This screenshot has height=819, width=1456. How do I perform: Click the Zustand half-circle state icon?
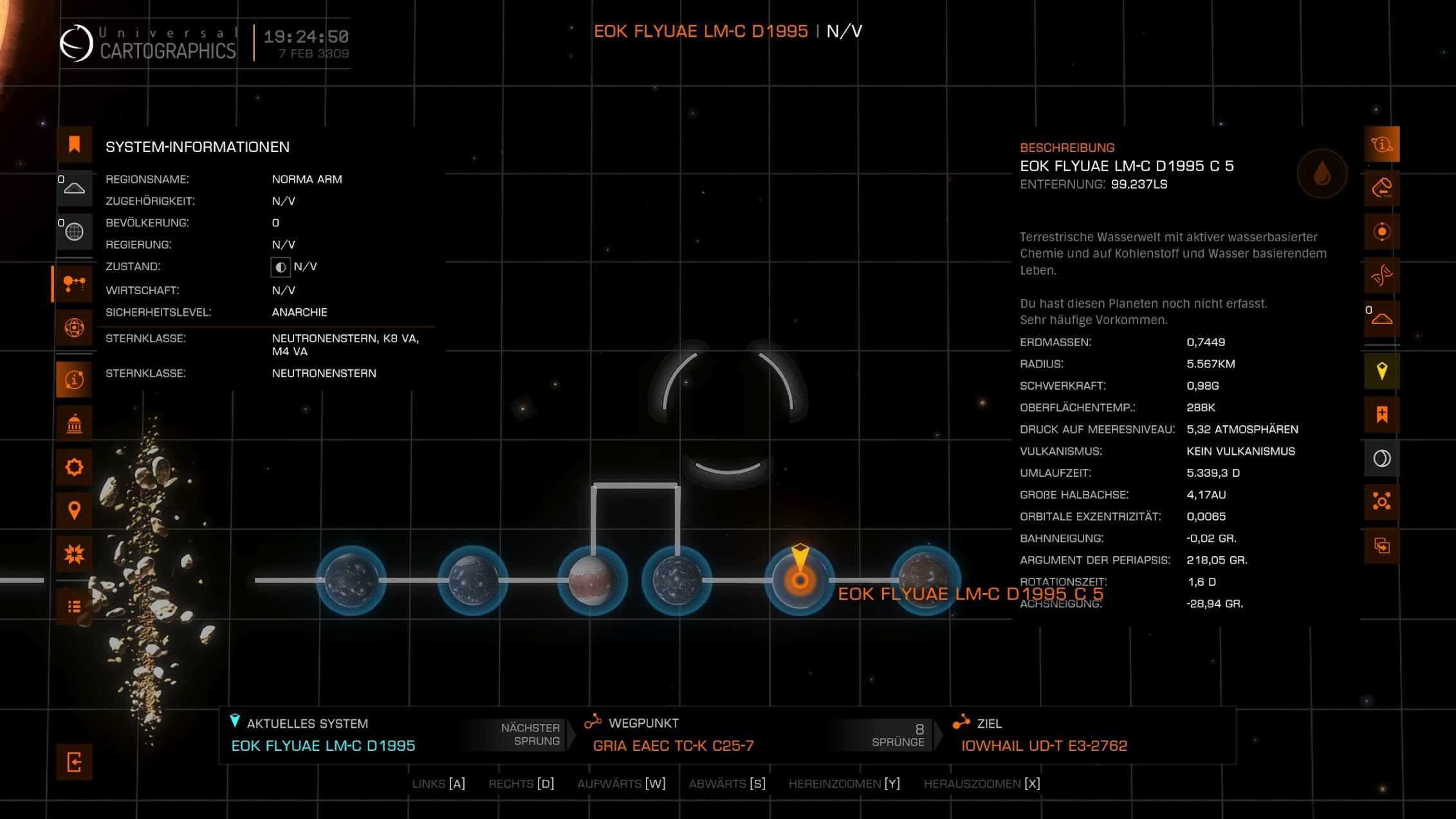pyautogui.click(x=280, y=266)
